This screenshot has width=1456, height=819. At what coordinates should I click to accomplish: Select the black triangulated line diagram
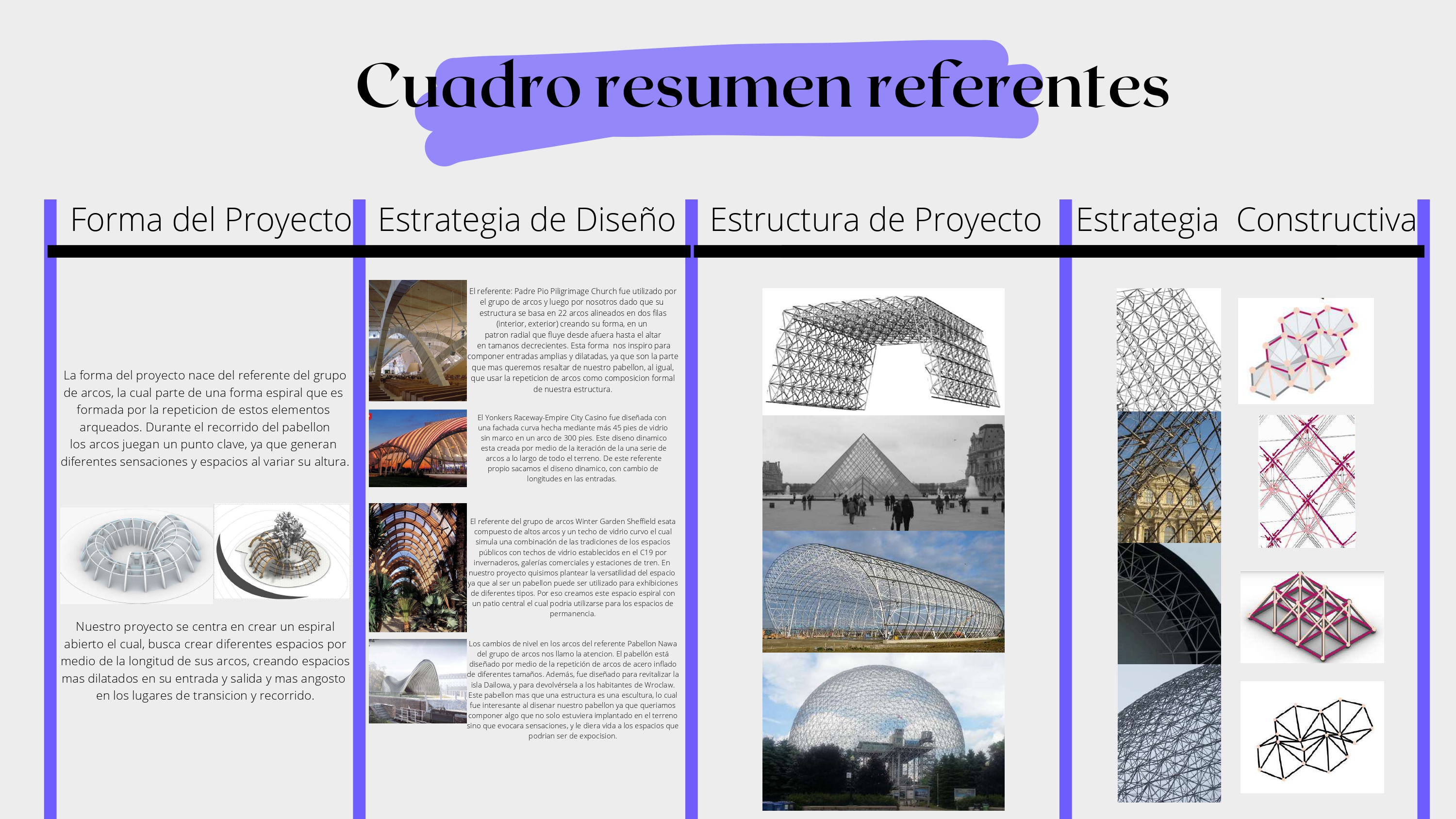click(x=1311, y=737)
